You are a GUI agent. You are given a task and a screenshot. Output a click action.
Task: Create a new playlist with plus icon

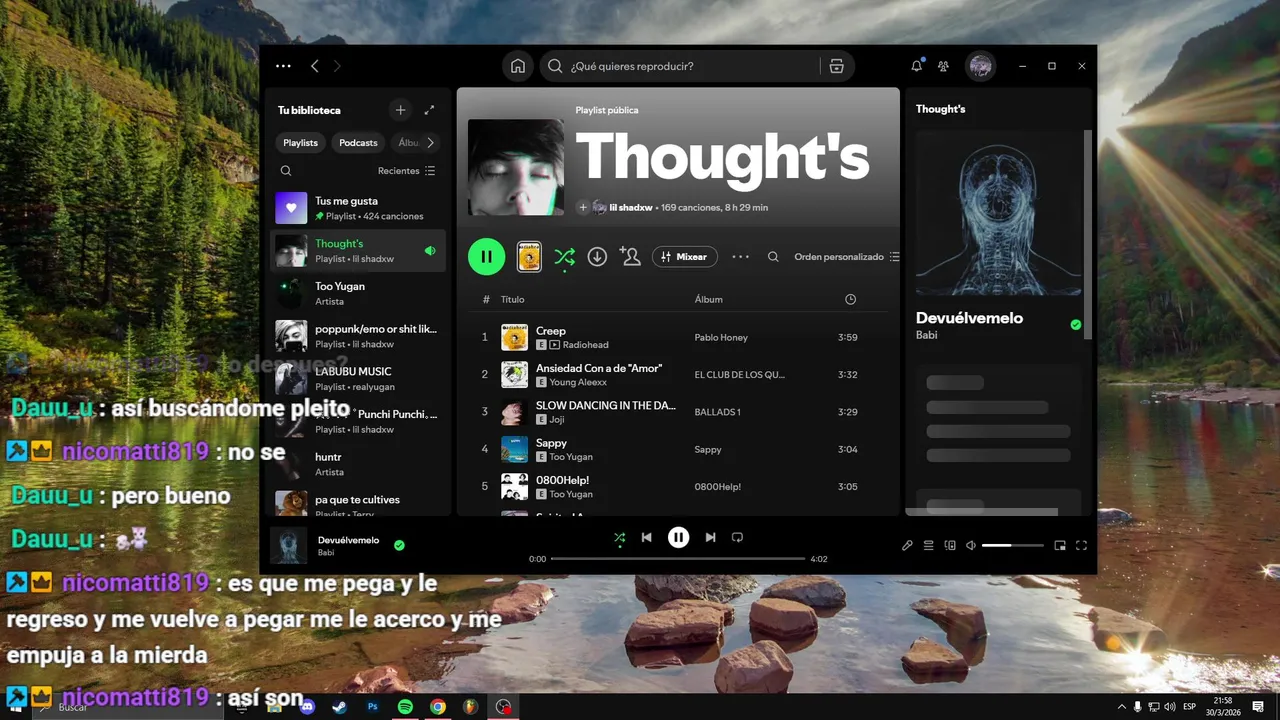click(400, 110)
